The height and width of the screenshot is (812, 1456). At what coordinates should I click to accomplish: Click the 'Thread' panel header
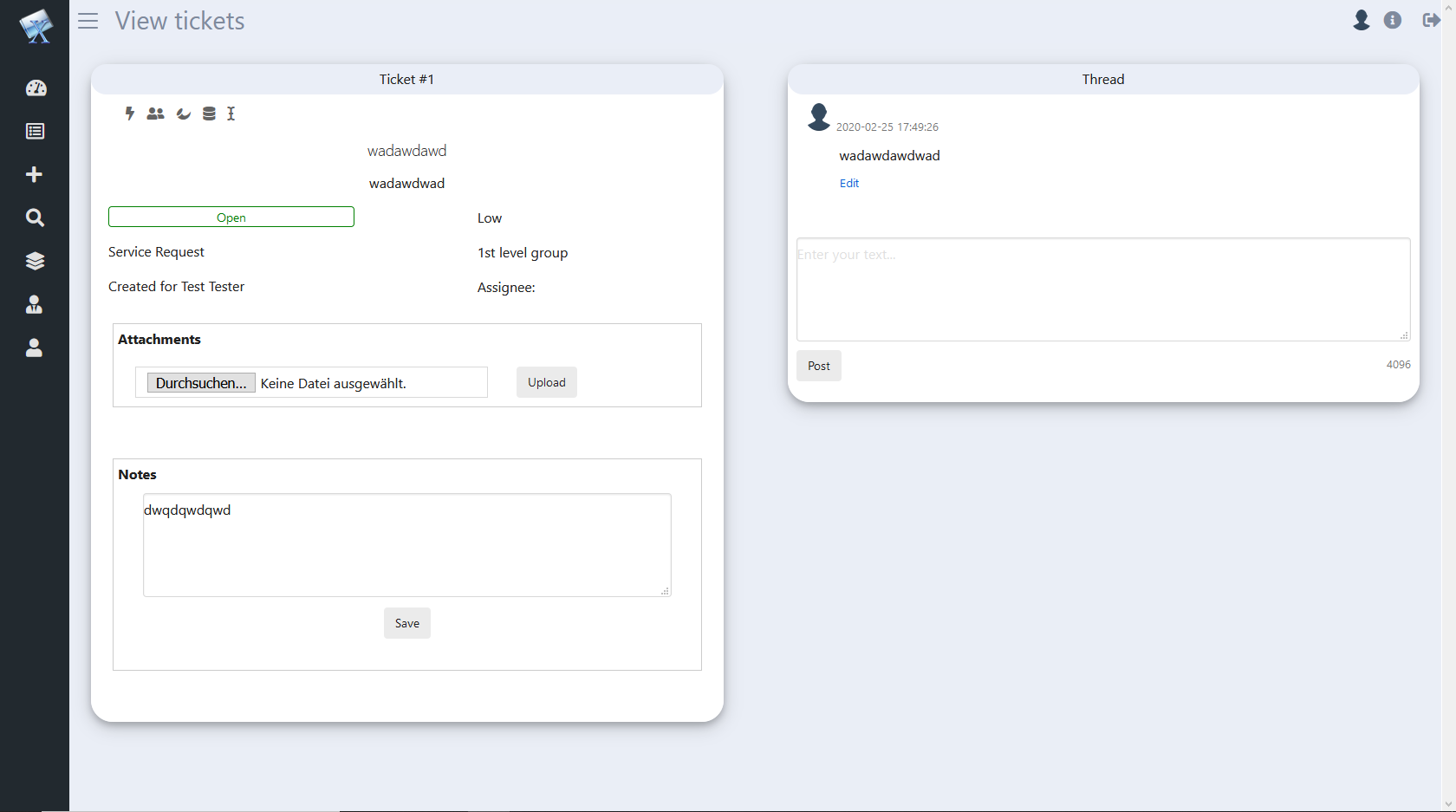click(1103, 79)
